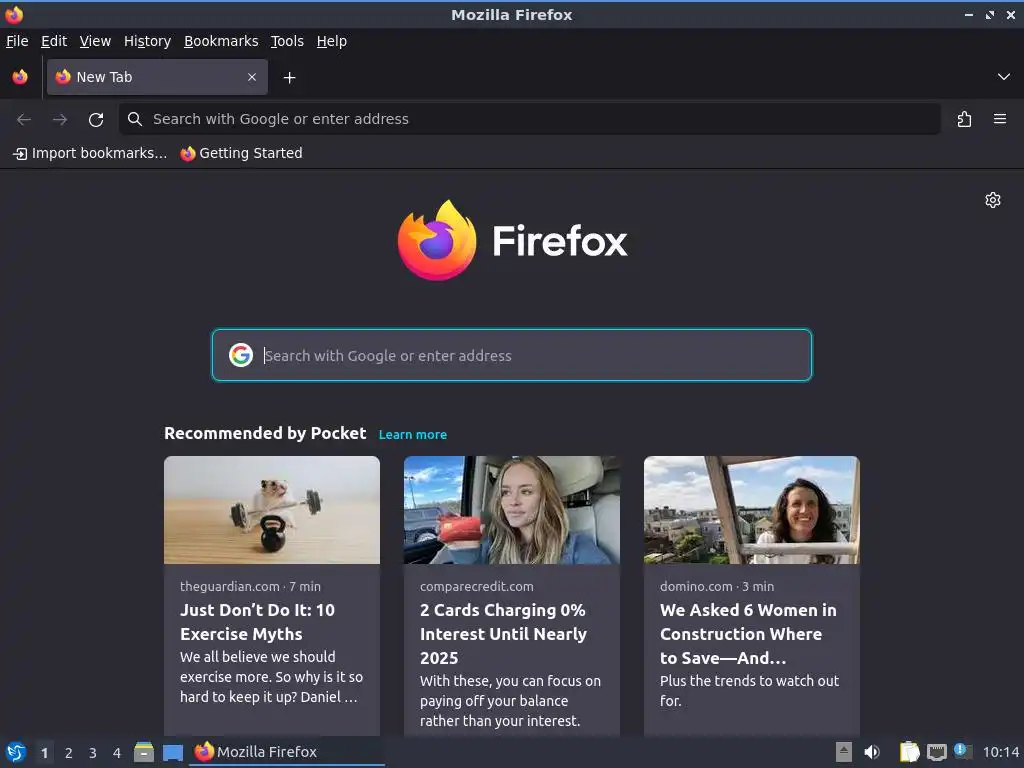This screenshot has width=1024, height=768.
Task: Open the Edit menu
Action: 54,41
